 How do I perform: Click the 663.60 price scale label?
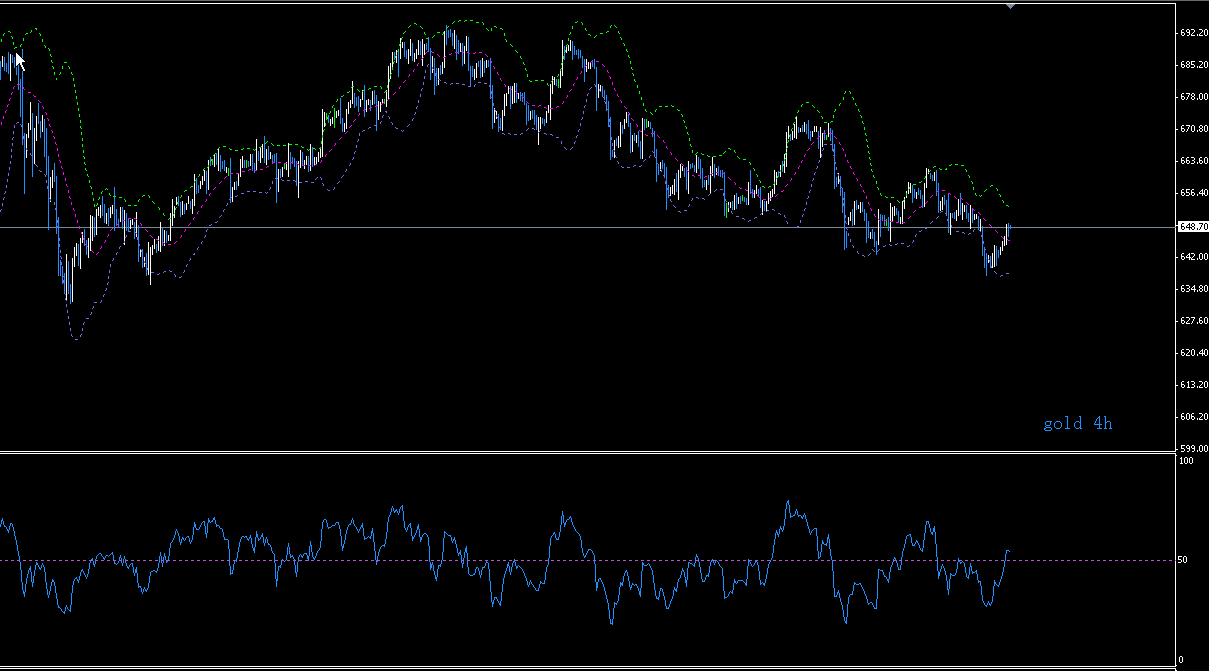pos(1194,161)
